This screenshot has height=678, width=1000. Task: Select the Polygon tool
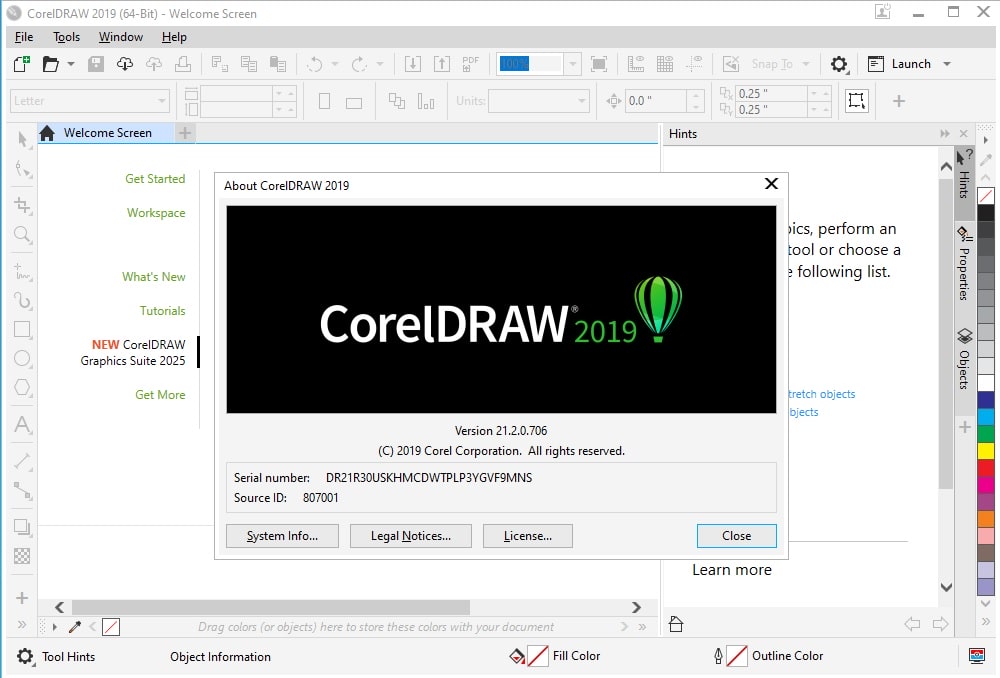coord(21,387)
